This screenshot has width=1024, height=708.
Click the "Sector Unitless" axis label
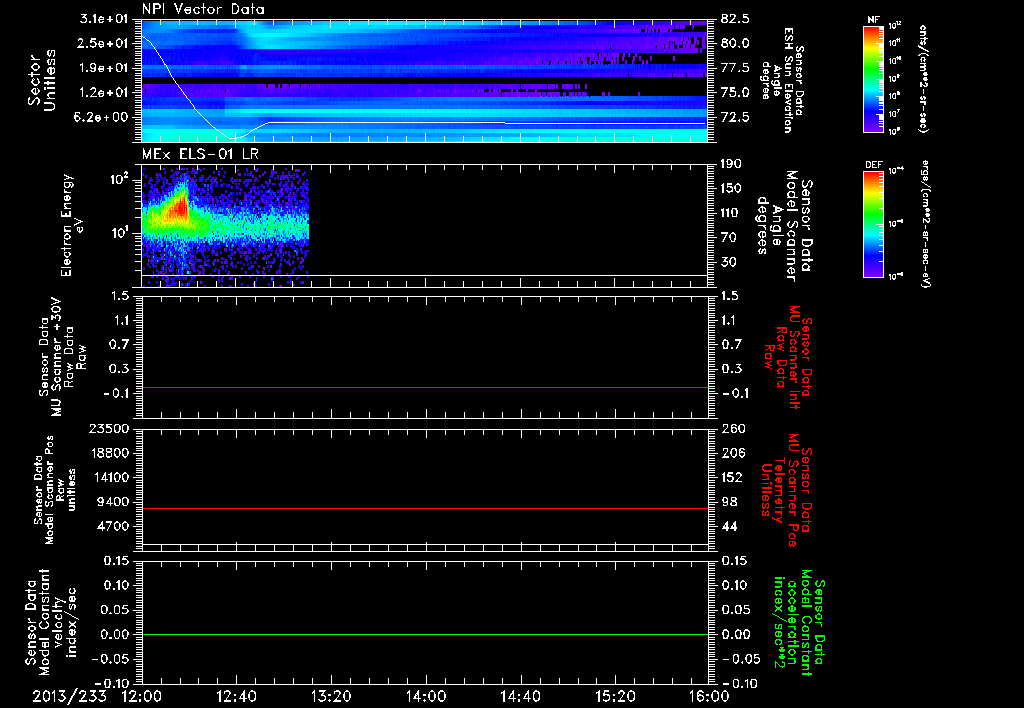click(42, 80)
